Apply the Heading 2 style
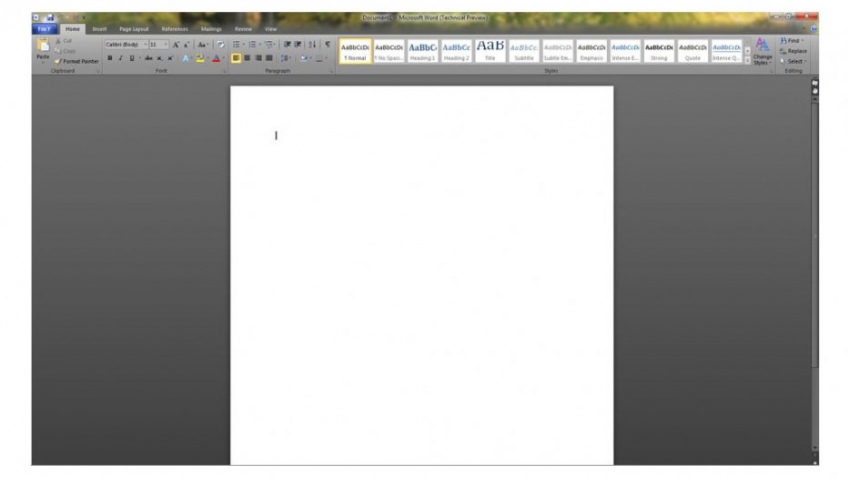The height and width of the screenshot is (477, 848). pos(456,51)
